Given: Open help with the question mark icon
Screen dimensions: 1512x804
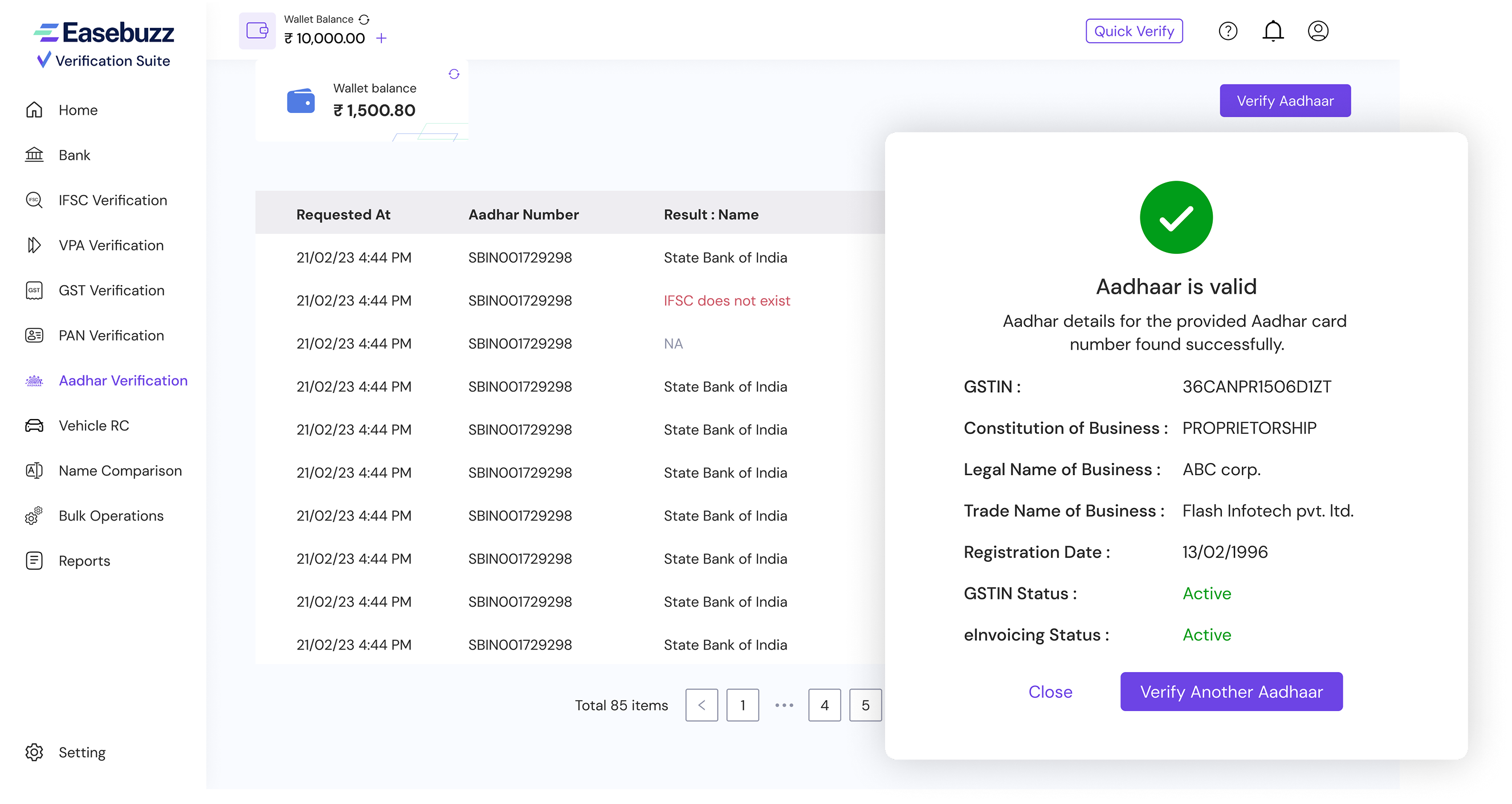Looking at the screenshot, I should (1228, 31).
